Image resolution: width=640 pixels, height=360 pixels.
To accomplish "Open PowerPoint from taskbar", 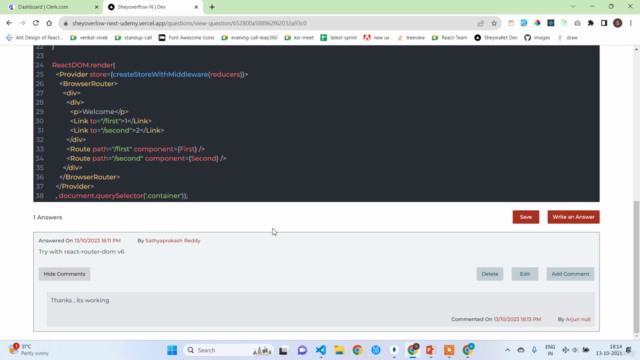I will tap(431, 350).
